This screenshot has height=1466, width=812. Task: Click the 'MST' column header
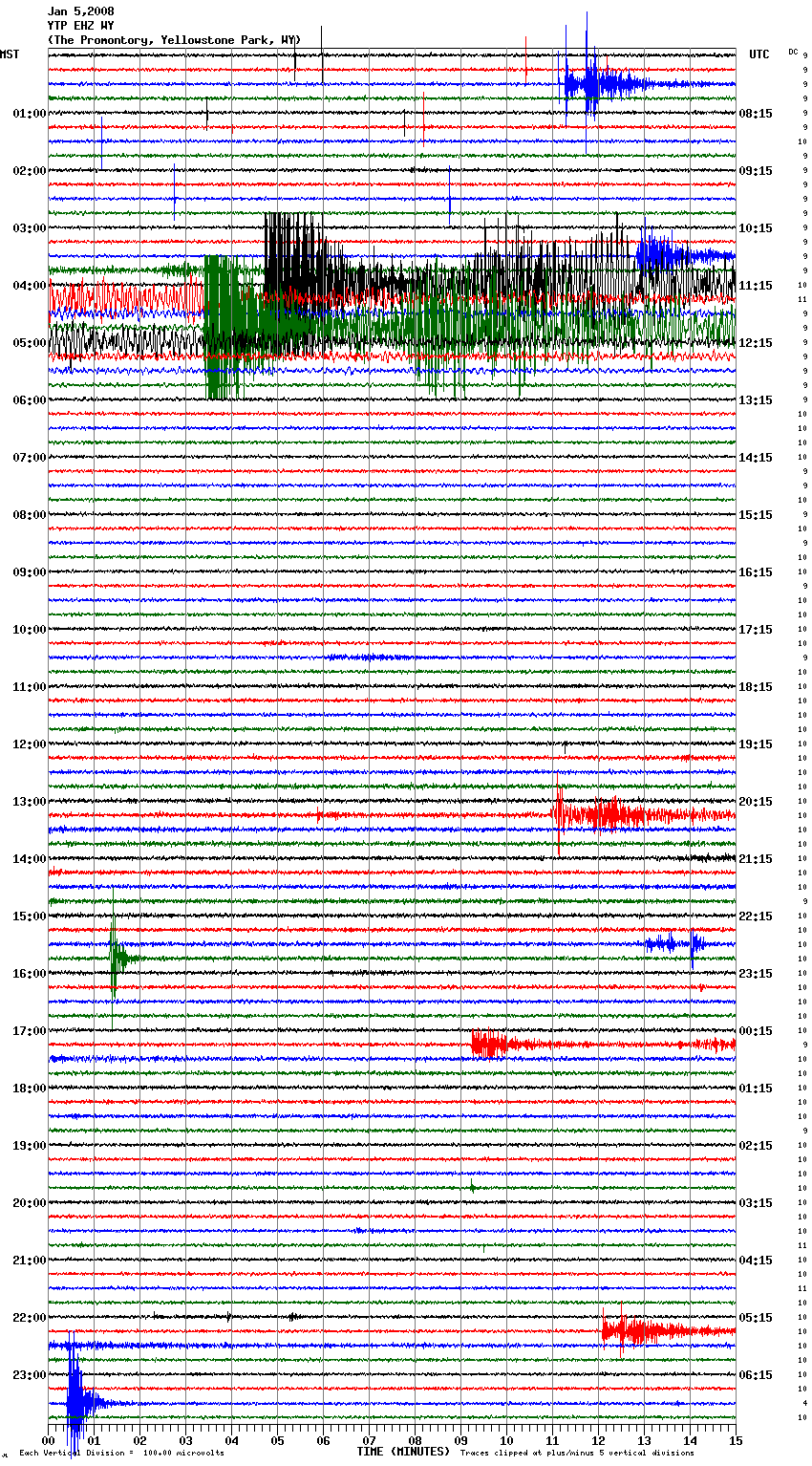(x=10, y=54)
